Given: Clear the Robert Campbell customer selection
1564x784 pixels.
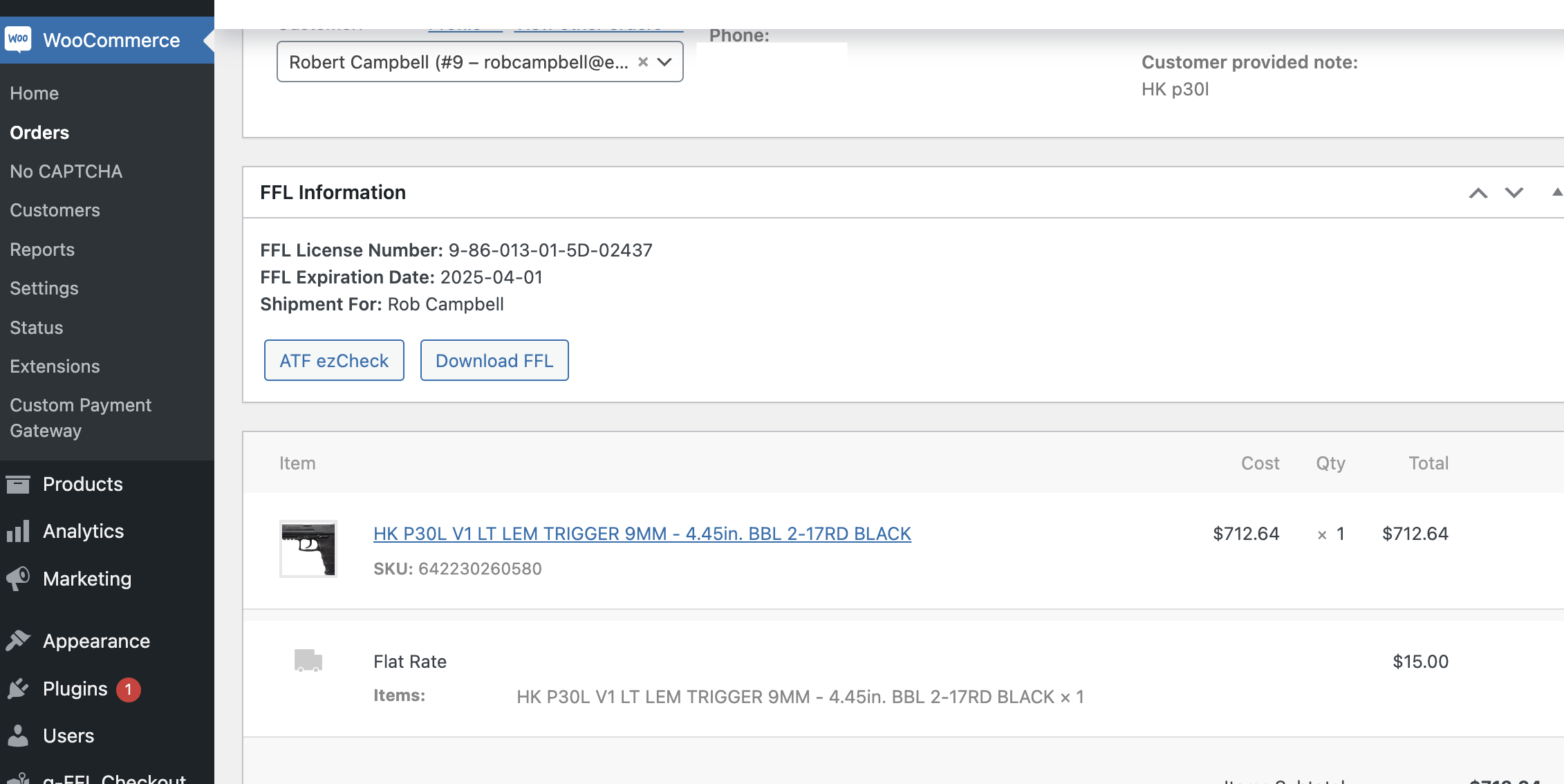Looking at the screenshot, I should [x=643, y=62].
